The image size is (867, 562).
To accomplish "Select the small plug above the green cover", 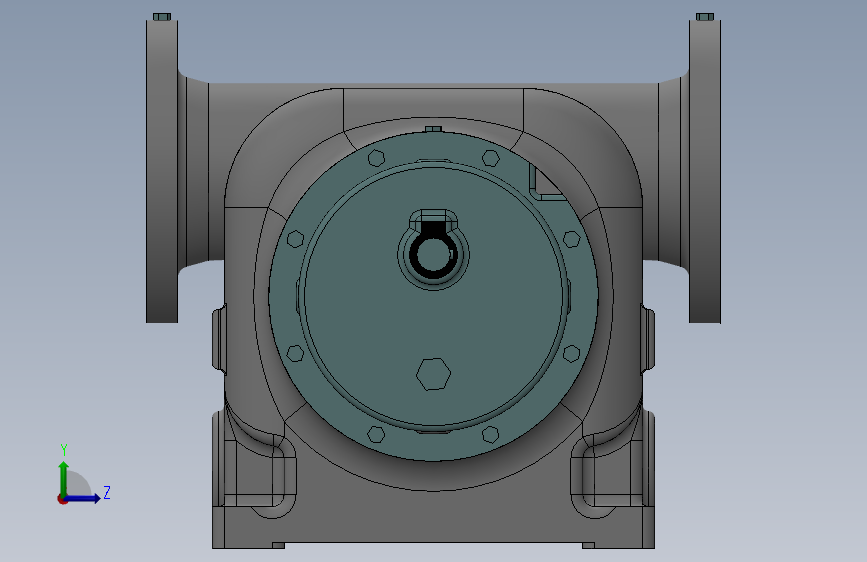I will [x=434, y=129].
